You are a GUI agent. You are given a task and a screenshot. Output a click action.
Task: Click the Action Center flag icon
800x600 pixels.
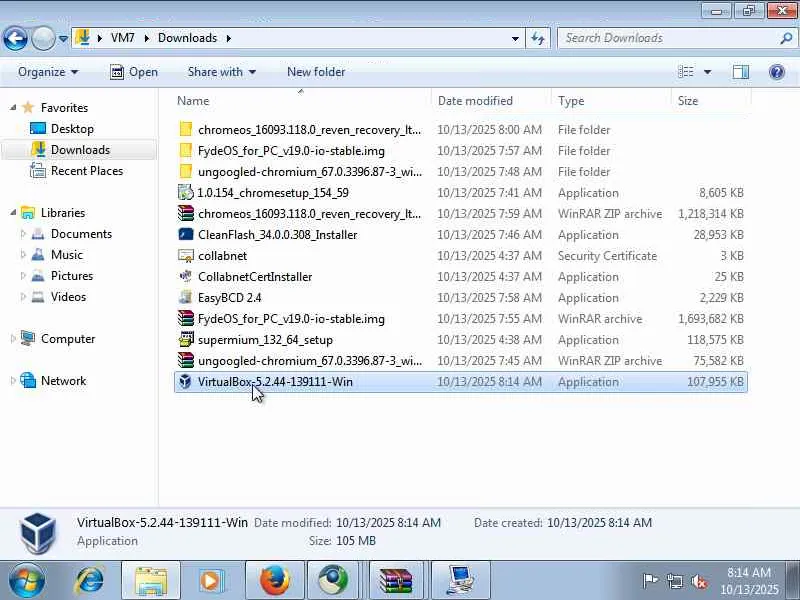pos(650,581)
